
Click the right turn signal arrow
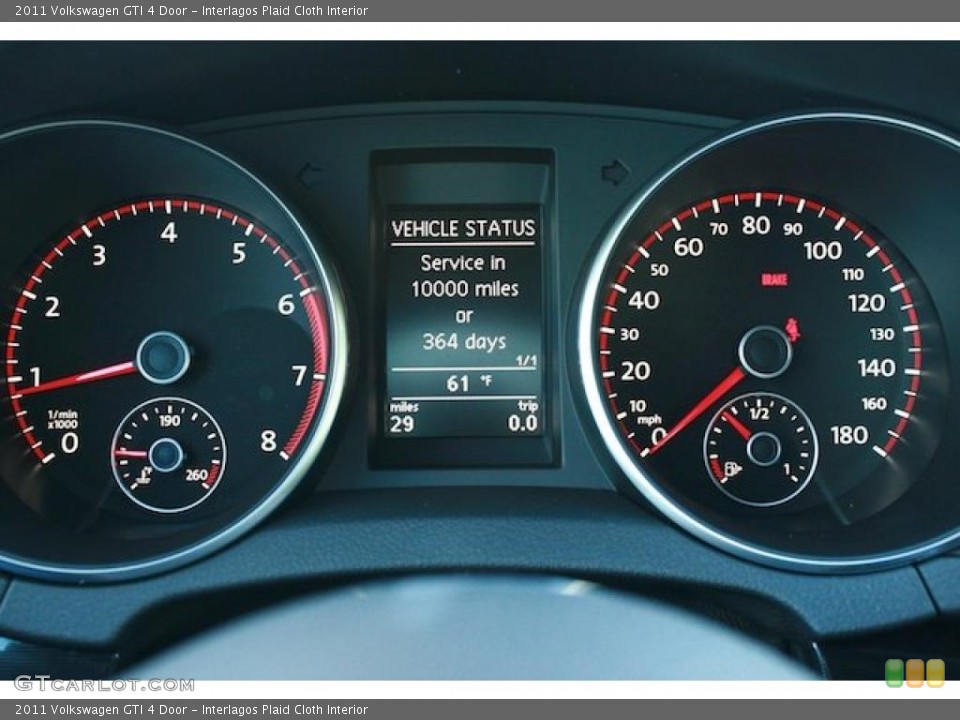[615, 173]
